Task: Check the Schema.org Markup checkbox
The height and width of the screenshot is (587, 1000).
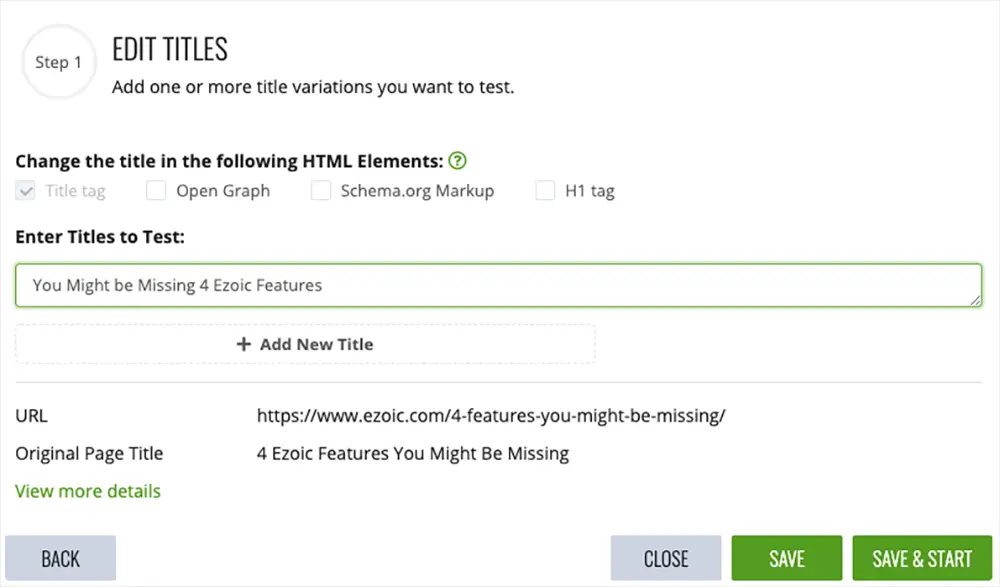Action: pos(321,191)
